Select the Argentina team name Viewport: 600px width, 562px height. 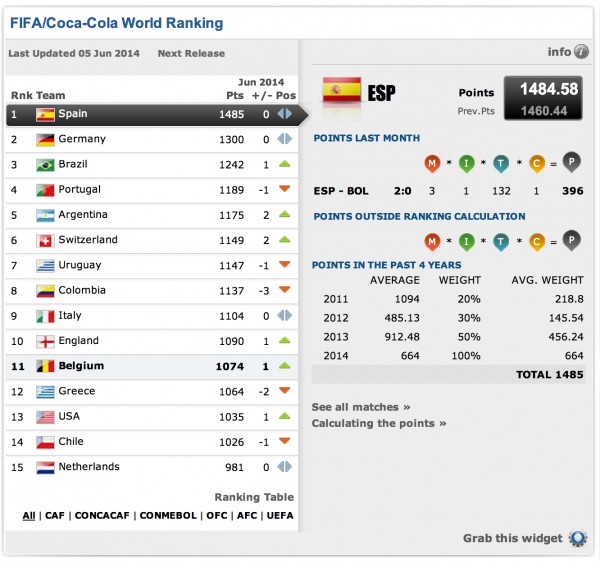pyautogui.click(x=83, y=215)
